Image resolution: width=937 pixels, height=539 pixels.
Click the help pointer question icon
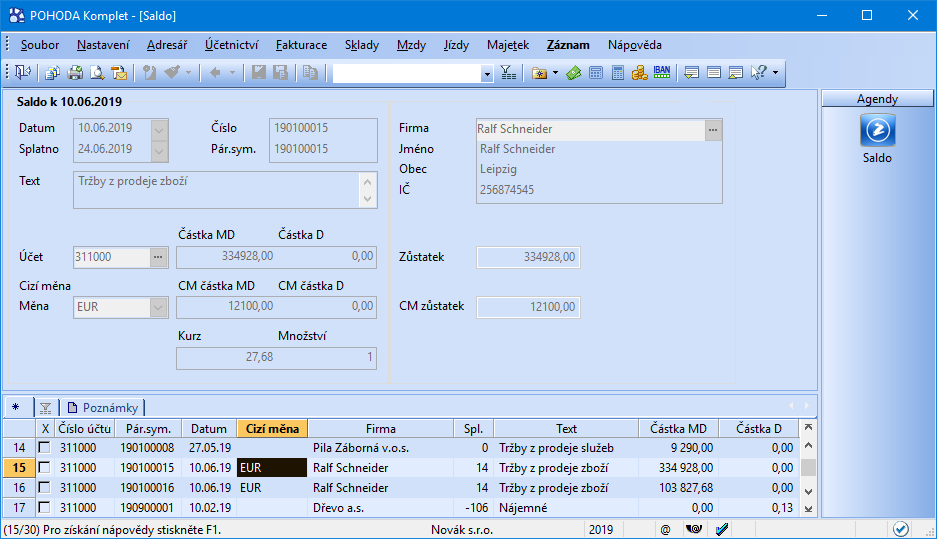coord(758,73)
